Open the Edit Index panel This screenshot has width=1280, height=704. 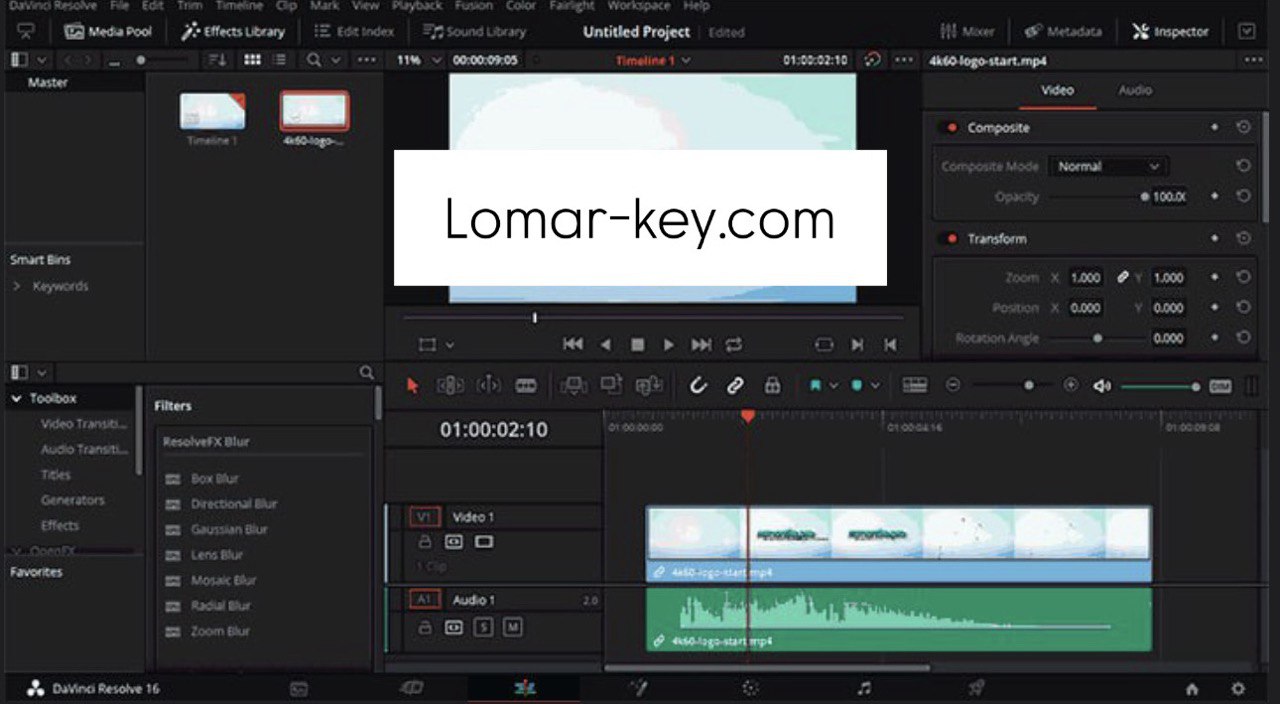[x=355, y=31]
